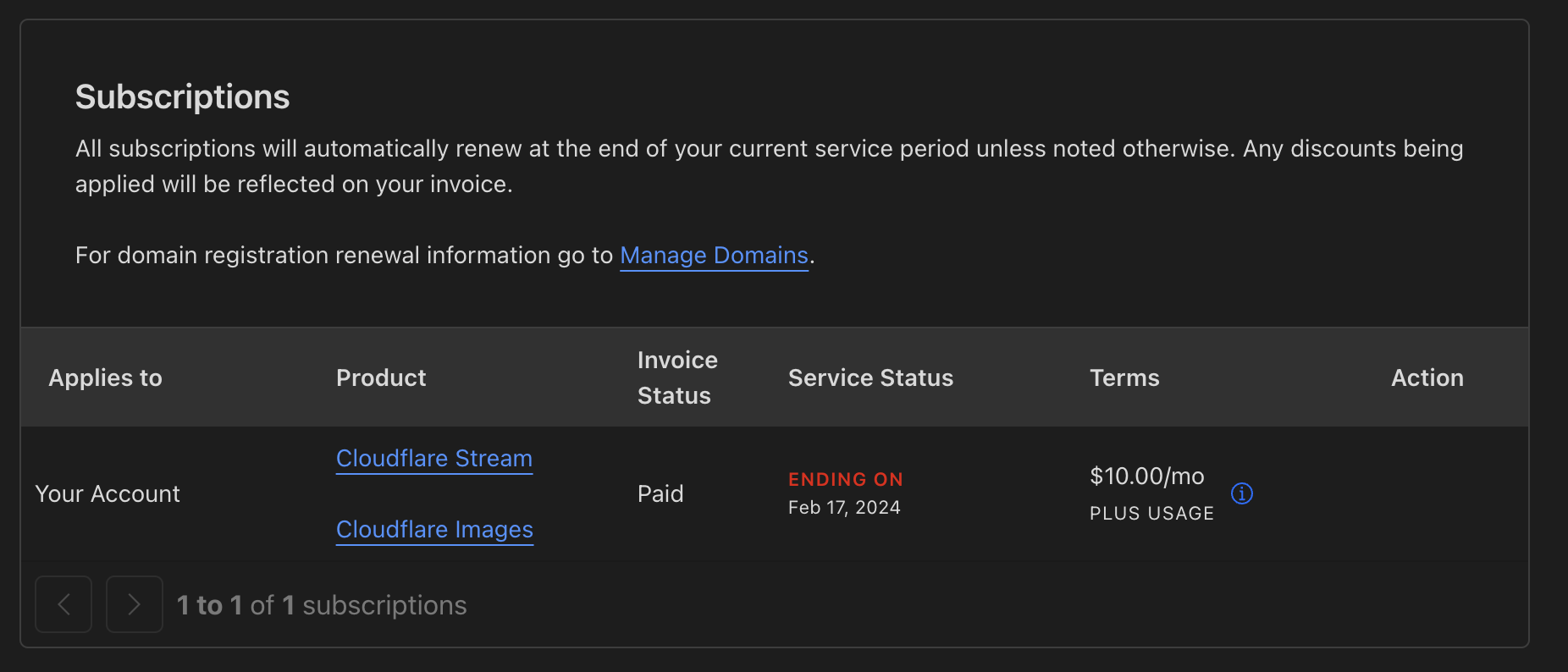Click the ENDING ON status label
The height and width of the screenshot is (672, 1568).
(845, 479)
